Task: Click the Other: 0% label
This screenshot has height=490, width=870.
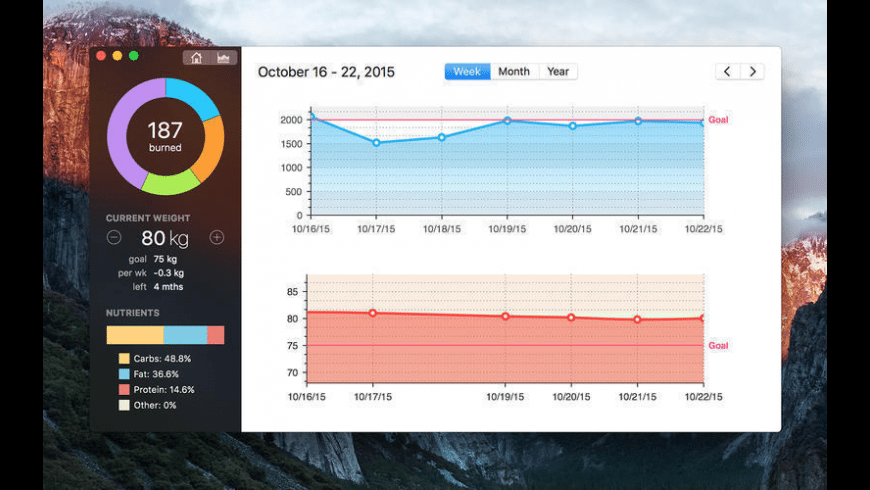Action: (155, 405)
